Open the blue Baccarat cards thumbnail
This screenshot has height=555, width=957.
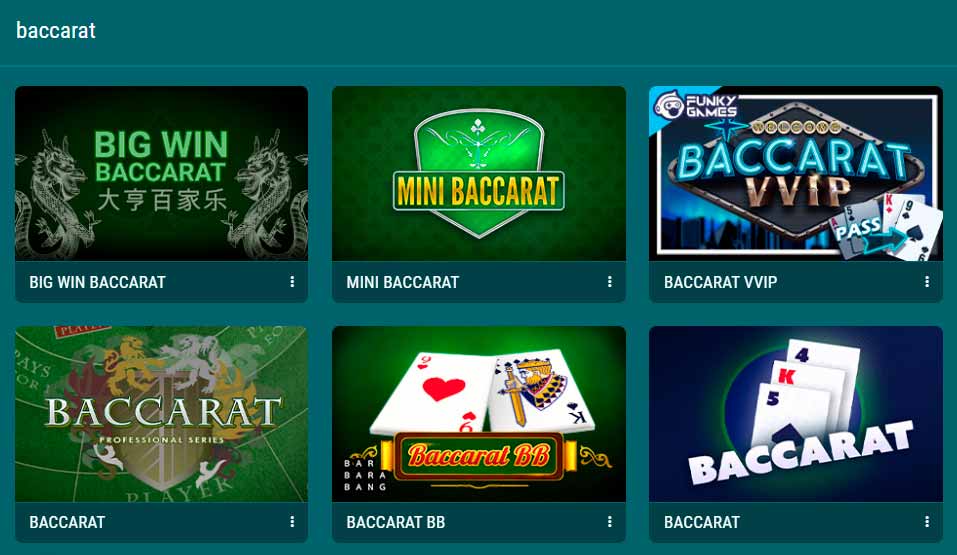pos(796,414)
